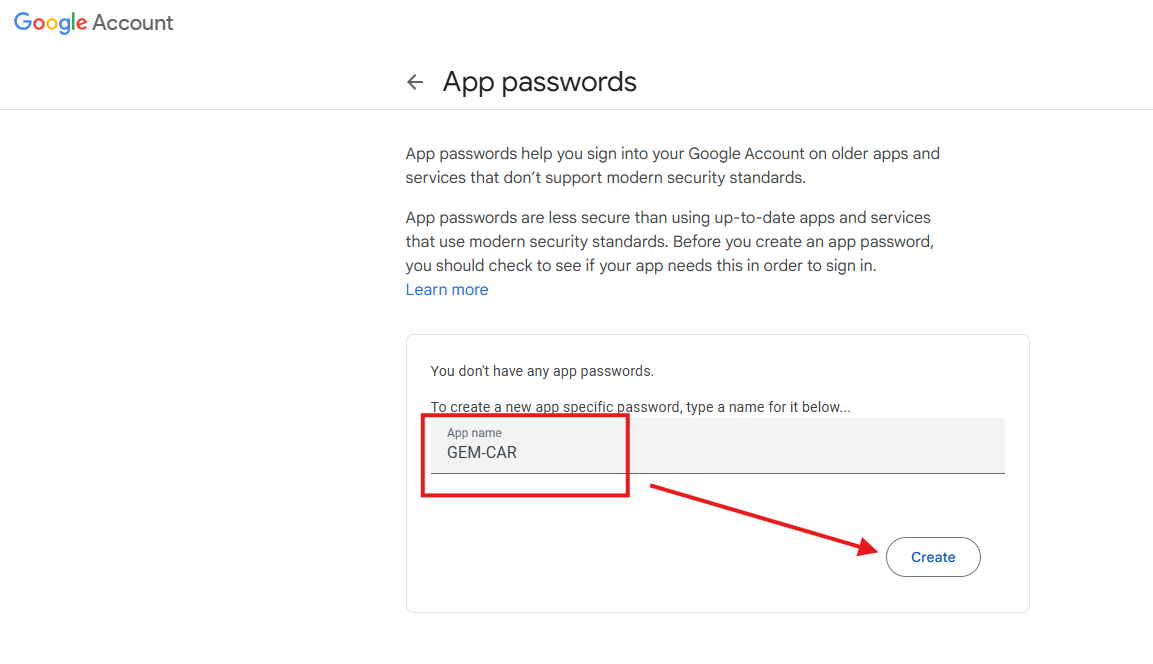Open the Google Account logo
Image resolution: width=1153 pixels, height=664 pixels.
93,23
